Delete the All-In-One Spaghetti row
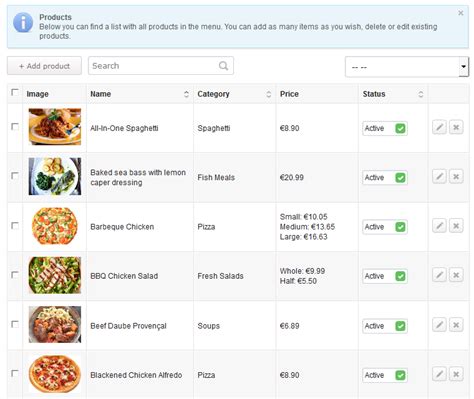474x399 pixels. pyautogui.click(x=456, y=127)
